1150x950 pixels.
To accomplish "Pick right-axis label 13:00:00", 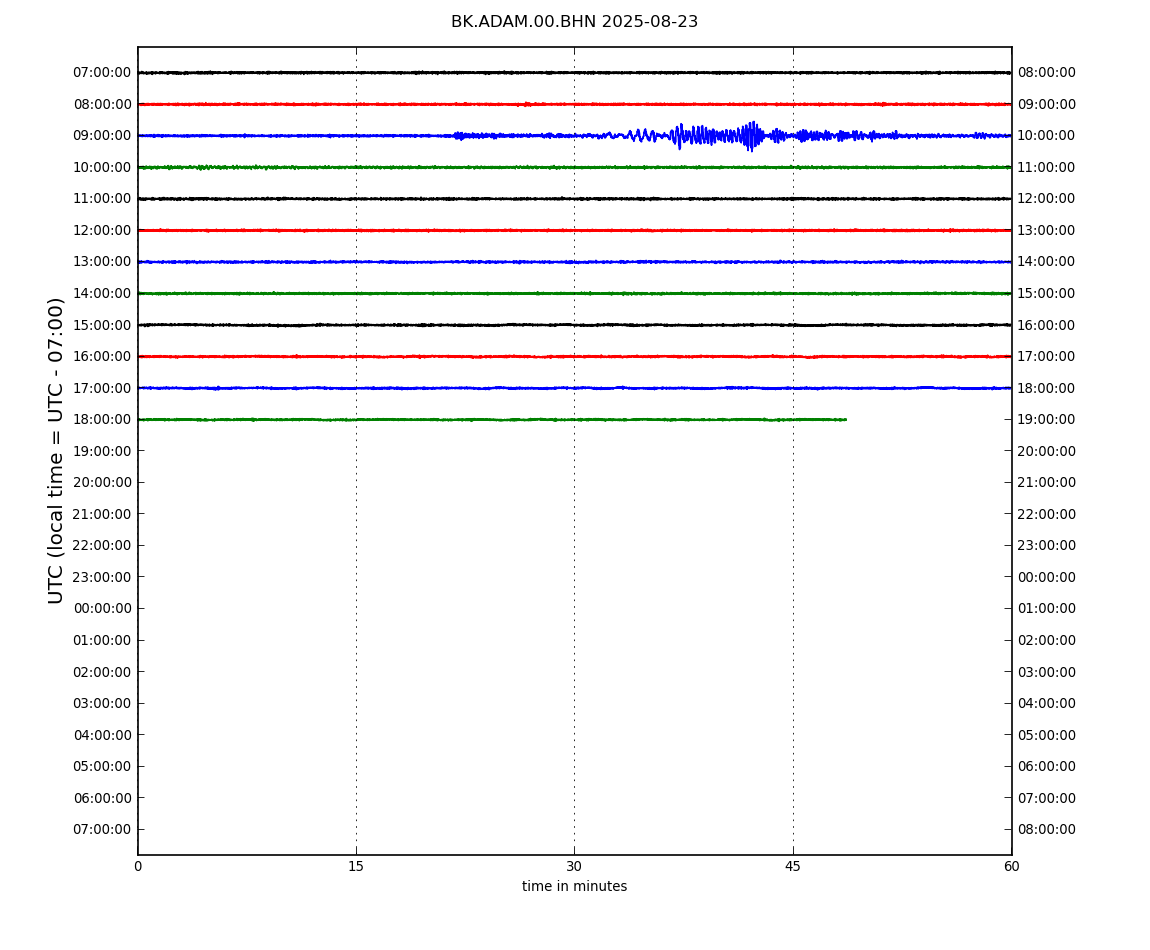I will [x=1047, y=230].
